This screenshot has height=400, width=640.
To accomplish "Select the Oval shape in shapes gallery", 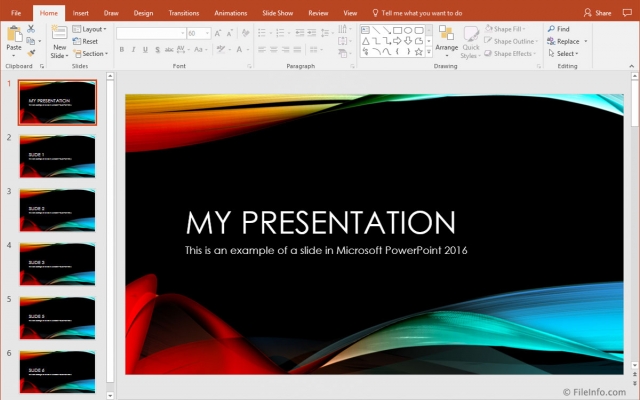I will click(408, 30).
